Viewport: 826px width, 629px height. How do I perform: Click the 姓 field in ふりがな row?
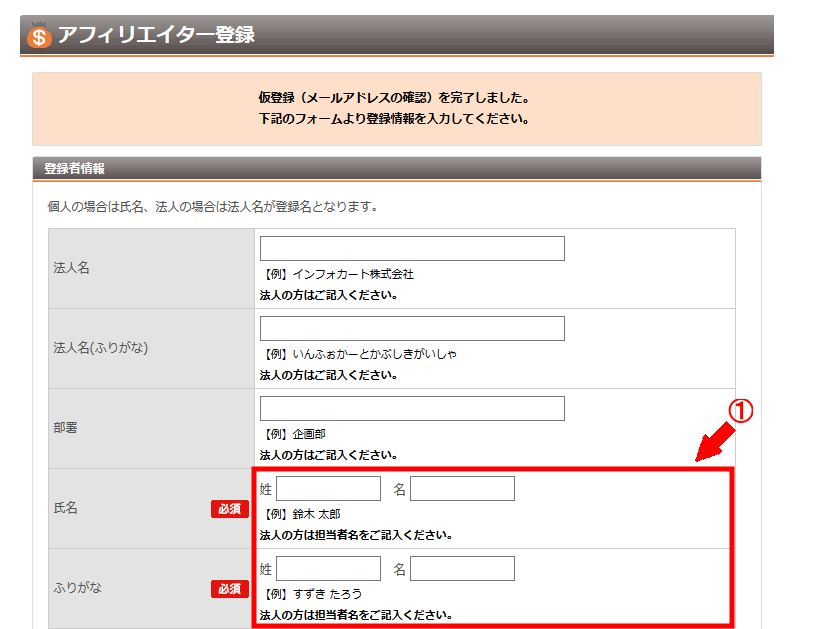click(x=328, y=569)
